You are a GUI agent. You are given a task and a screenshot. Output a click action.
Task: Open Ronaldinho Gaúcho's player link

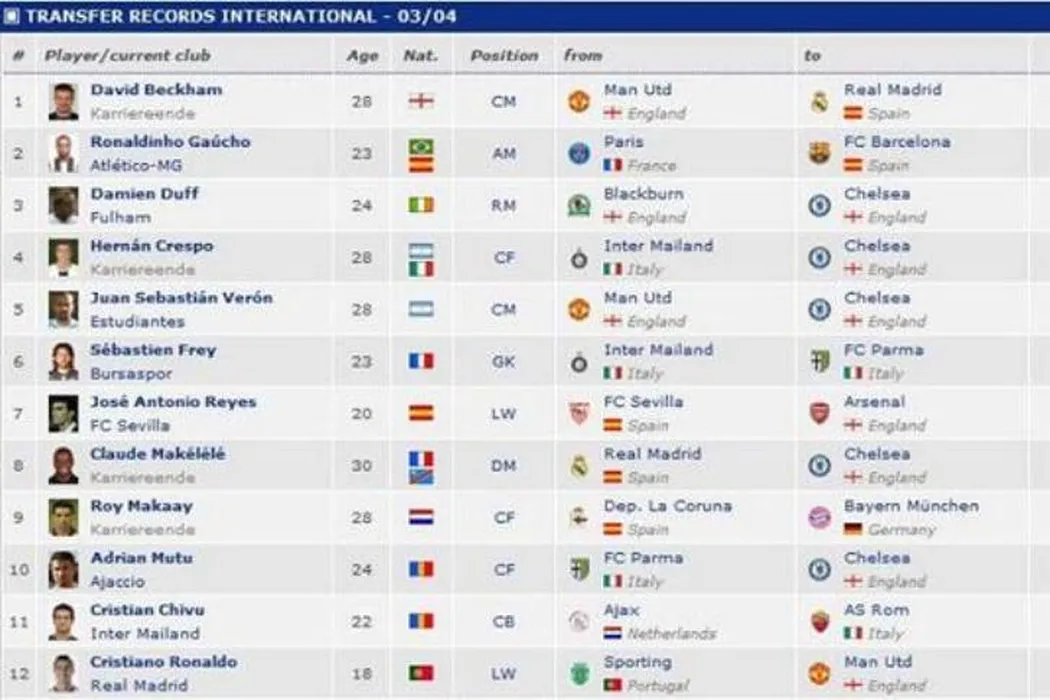170,142
